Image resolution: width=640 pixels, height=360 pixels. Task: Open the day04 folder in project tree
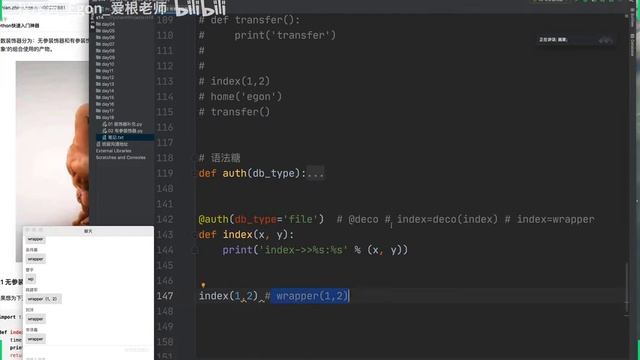coord(105,24)
